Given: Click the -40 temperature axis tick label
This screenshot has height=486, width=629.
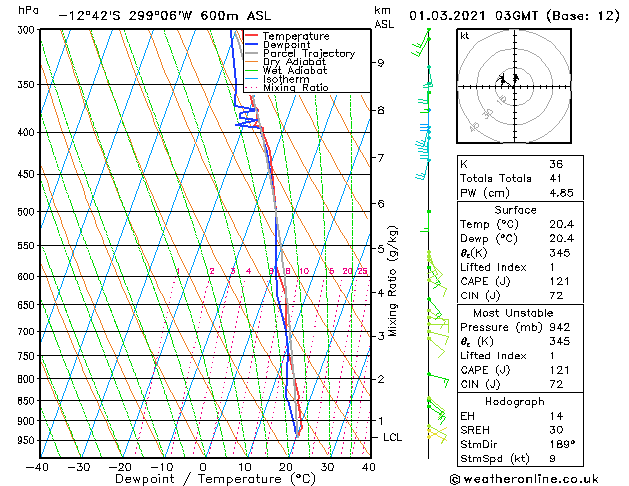Looking at the screenshot, I should 37,467.
